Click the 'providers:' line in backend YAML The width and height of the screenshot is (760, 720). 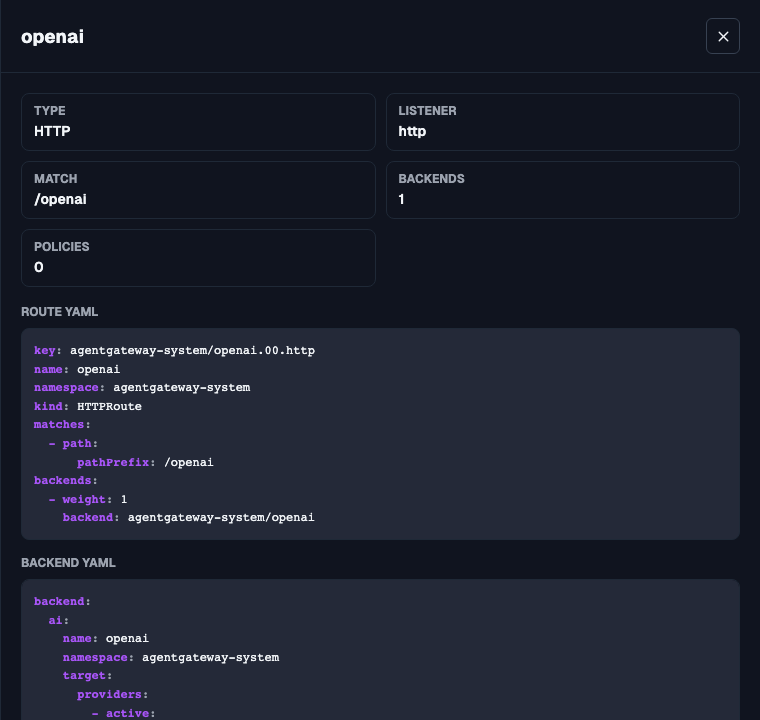112,695
